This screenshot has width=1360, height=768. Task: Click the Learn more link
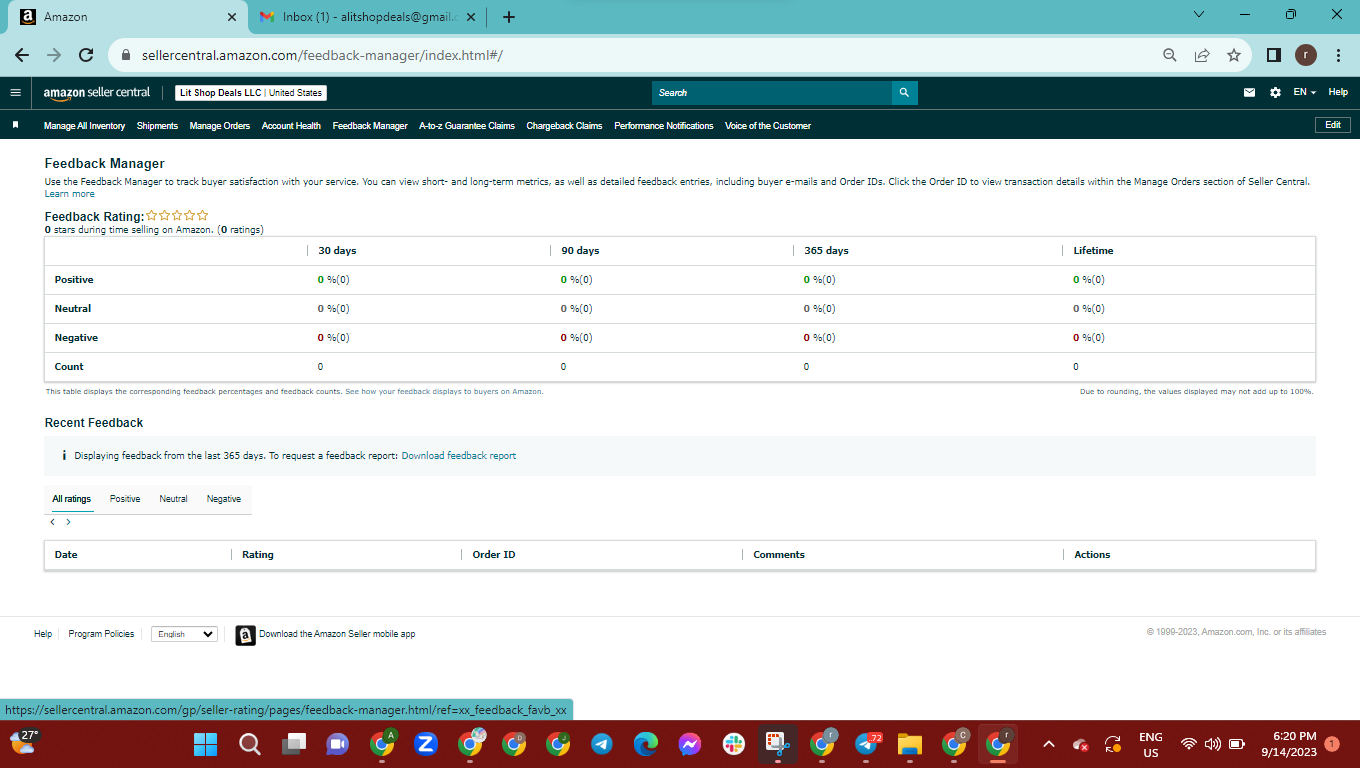tap(70, 194)
